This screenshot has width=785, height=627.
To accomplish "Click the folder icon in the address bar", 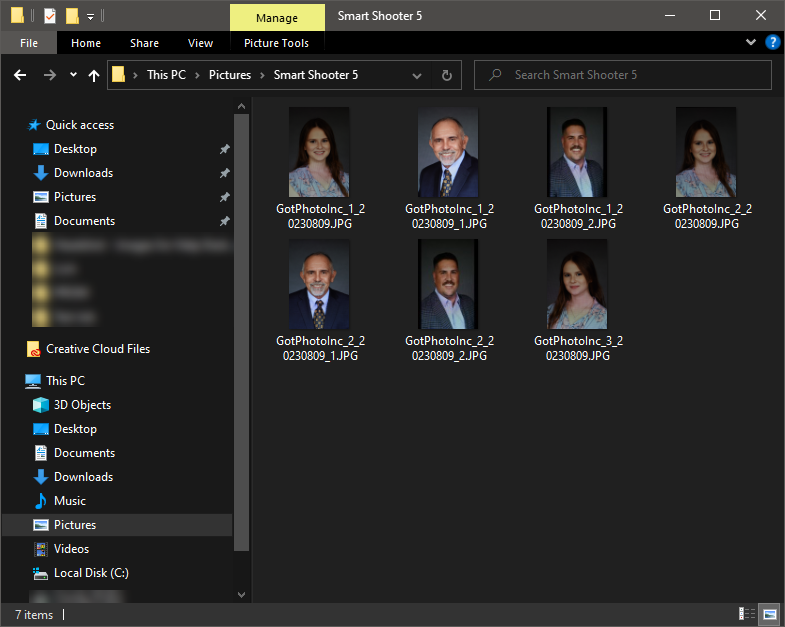I will coord(118,75).
